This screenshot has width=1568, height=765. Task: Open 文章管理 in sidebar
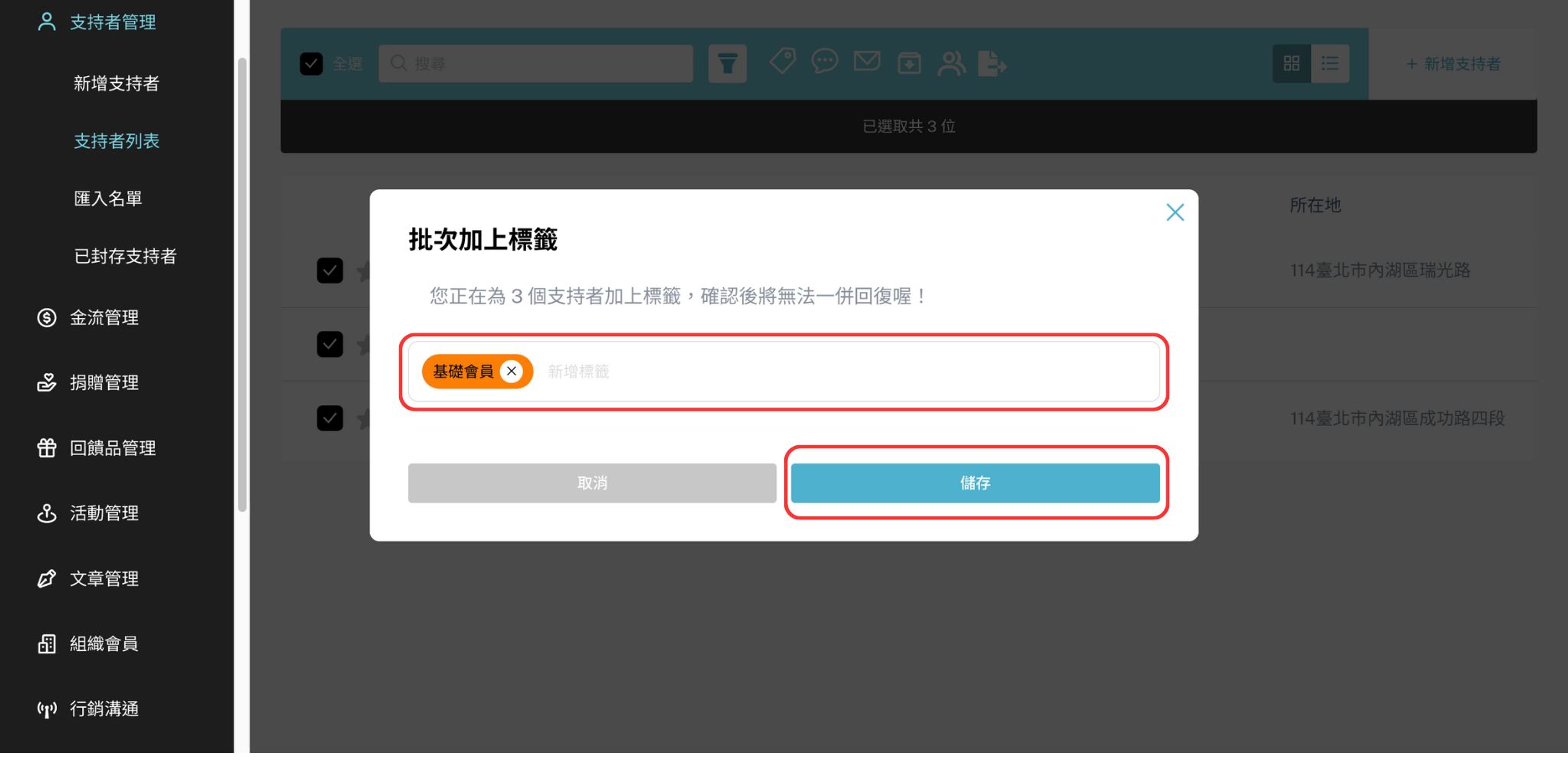pos(104,579)
